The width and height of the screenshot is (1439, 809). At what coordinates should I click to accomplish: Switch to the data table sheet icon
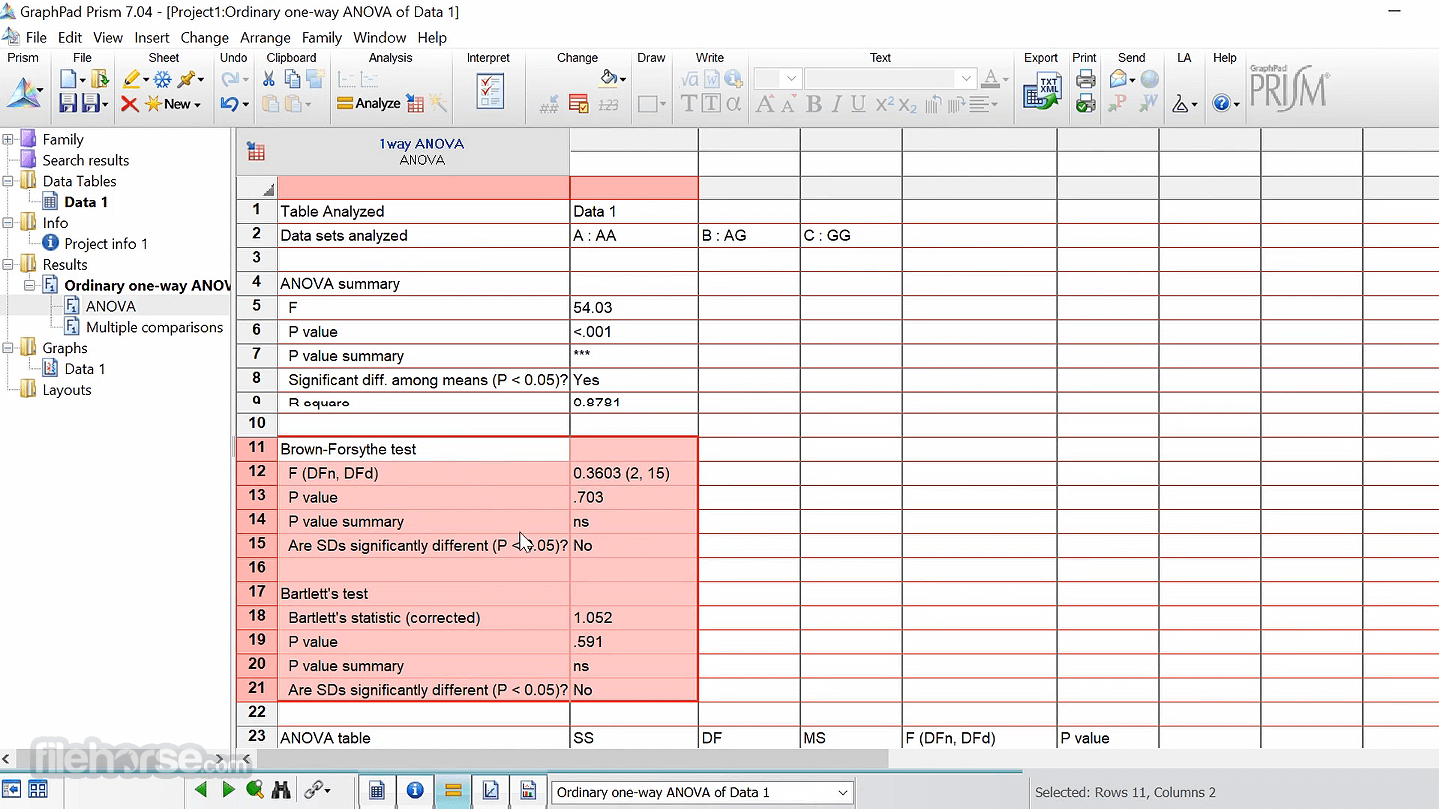[x=377, y=791]
